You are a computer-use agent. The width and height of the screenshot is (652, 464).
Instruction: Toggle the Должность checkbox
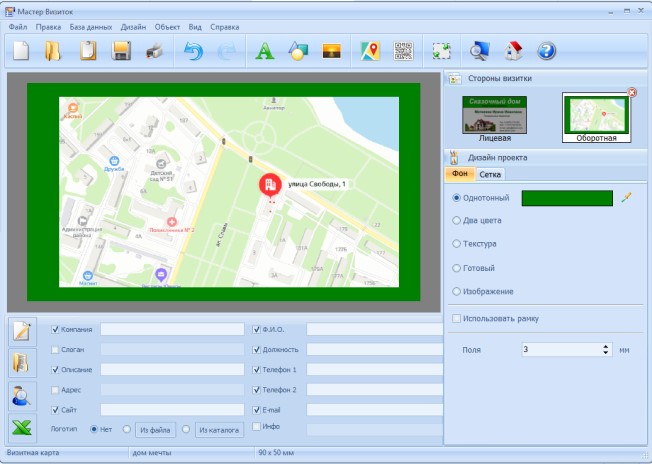(x=257, y=350)
